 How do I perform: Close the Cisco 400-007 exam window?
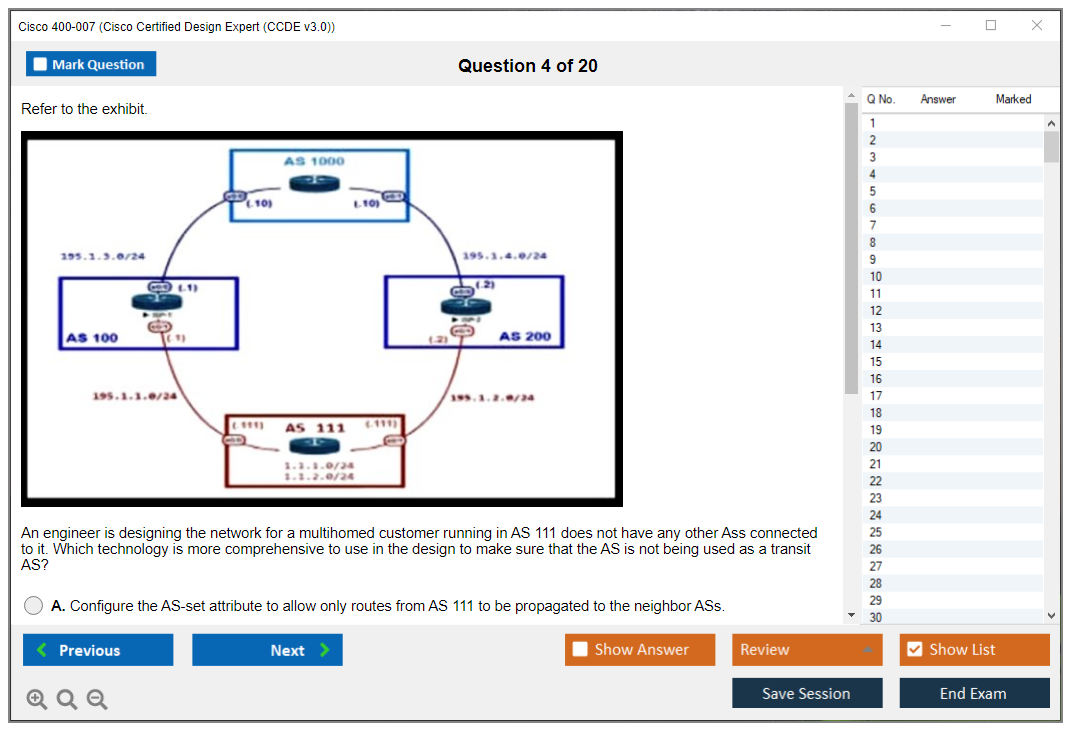point(1036,26)
